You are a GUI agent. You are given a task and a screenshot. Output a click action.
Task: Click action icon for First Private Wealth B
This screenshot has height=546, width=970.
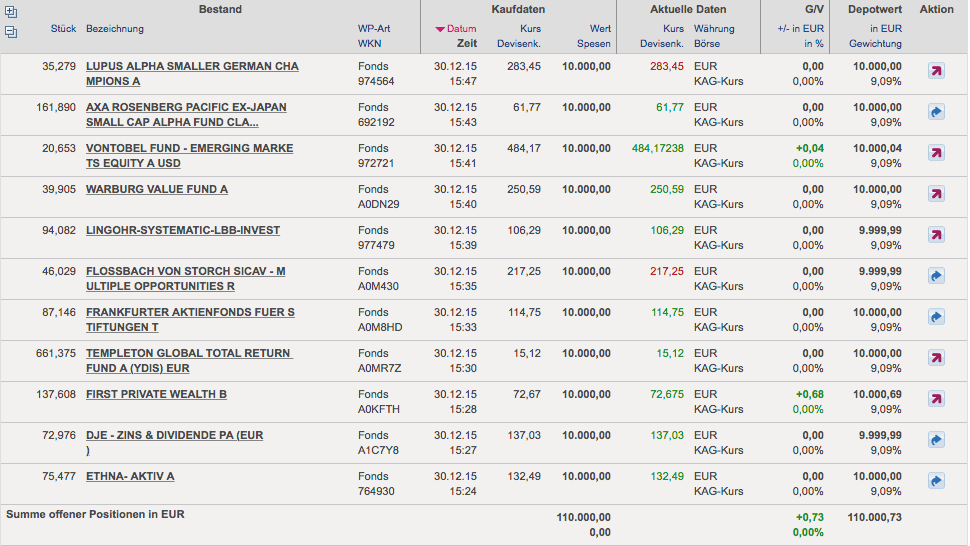[x=936, y=399]
